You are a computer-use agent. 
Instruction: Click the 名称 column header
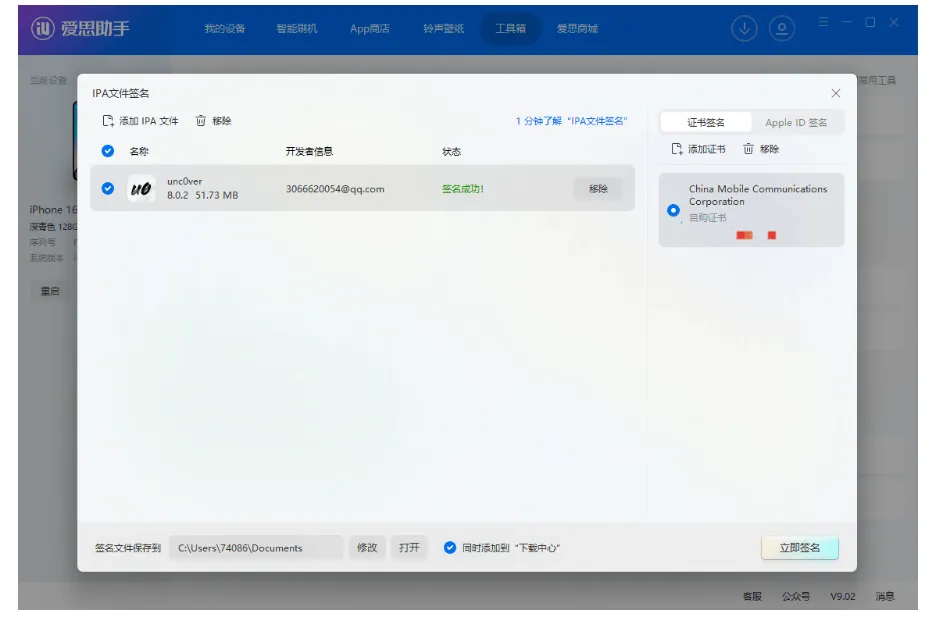[139, 151]
